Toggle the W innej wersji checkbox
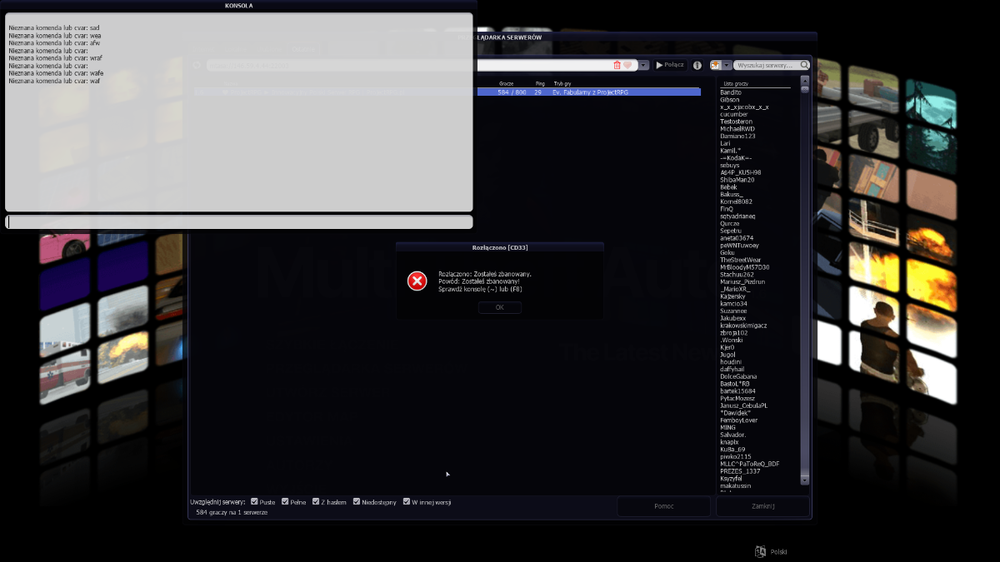 click(406, 501)
